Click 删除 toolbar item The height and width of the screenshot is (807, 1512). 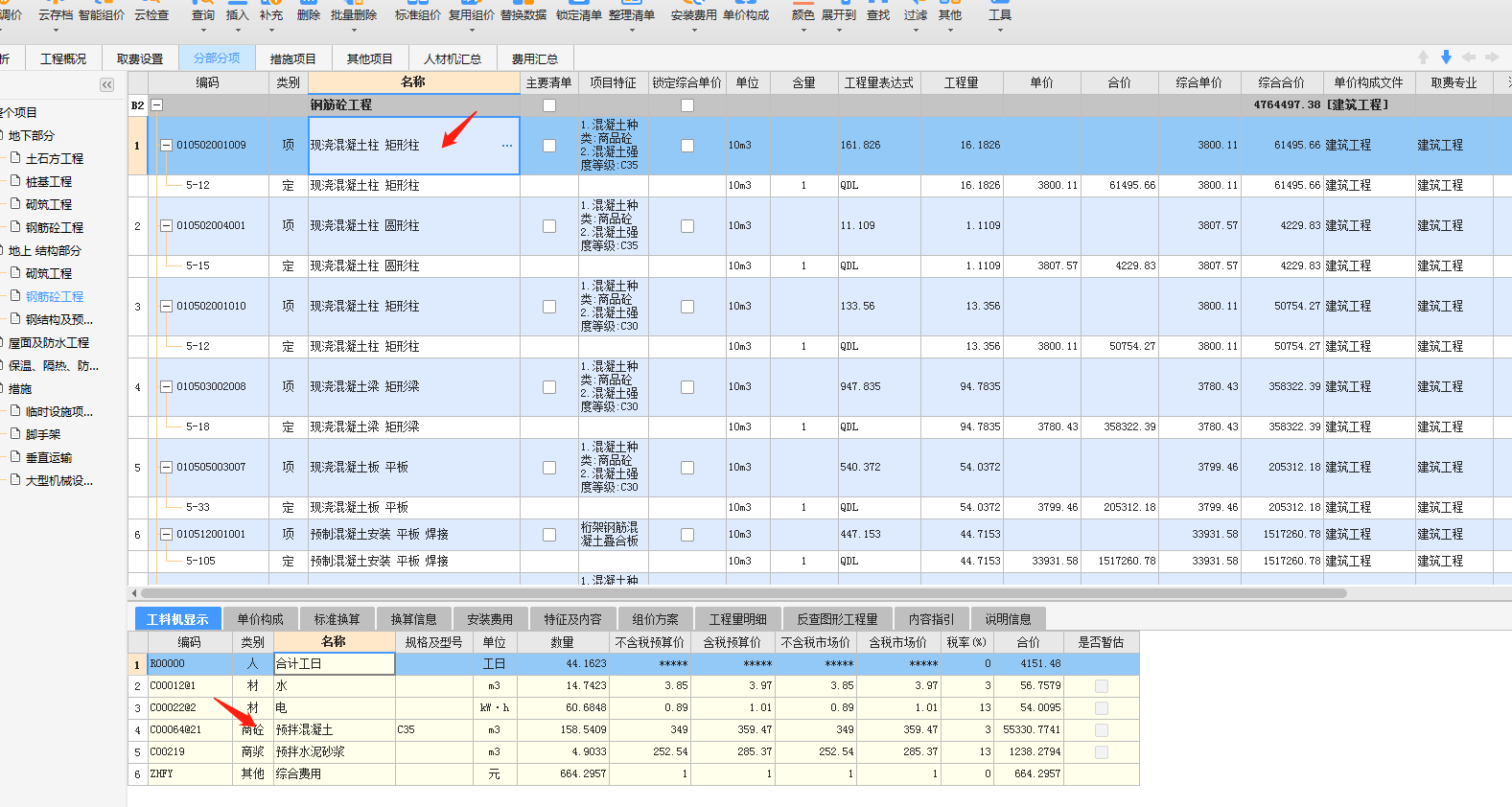pos(309,15)
